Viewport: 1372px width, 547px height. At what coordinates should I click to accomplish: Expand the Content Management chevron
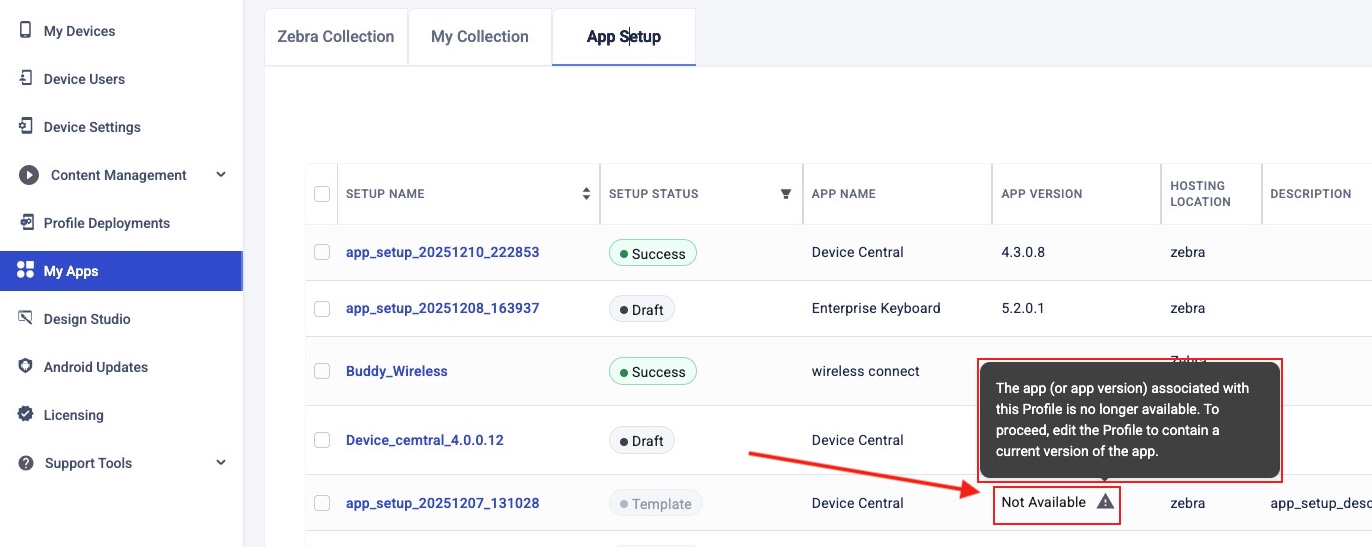221,175
